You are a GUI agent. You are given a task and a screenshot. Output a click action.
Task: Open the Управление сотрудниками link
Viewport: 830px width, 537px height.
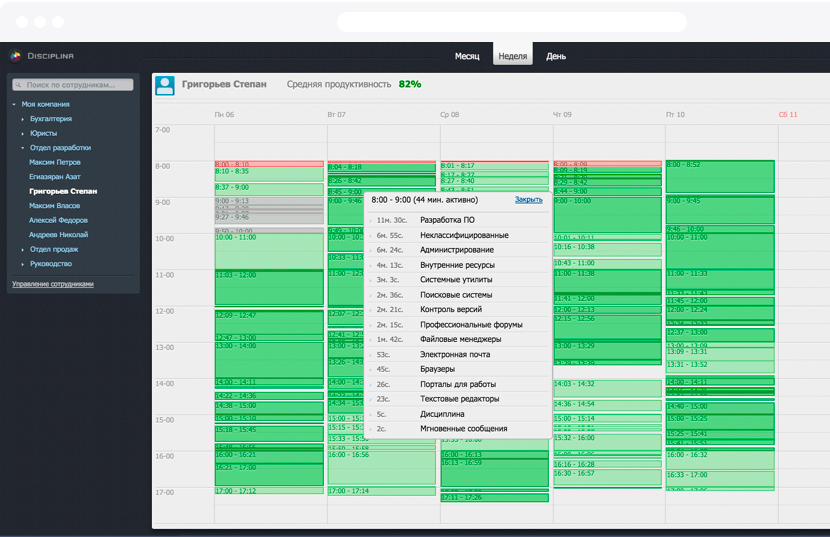coord(53,284)
